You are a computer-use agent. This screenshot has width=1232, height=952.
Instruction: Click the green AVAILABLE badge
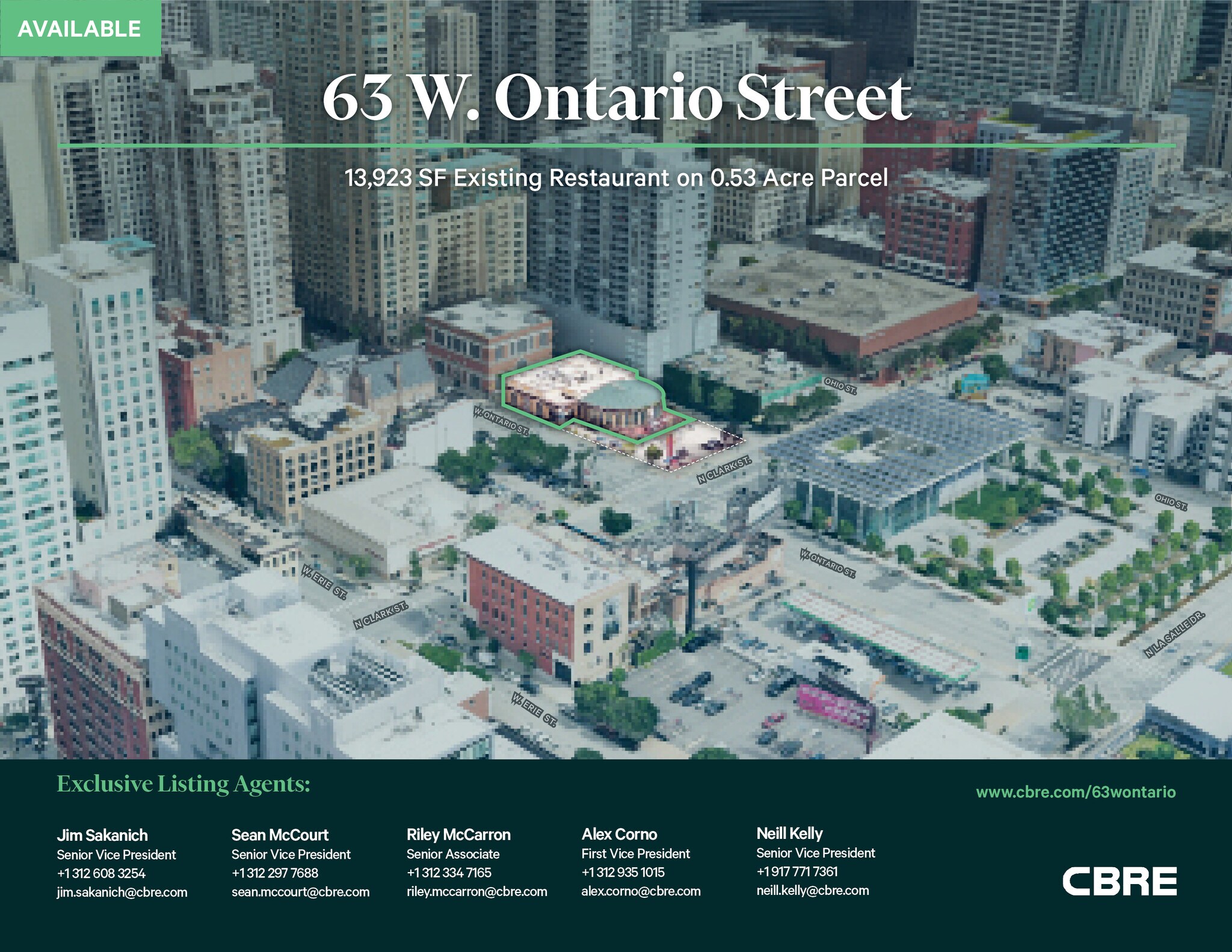coord(80,28)
